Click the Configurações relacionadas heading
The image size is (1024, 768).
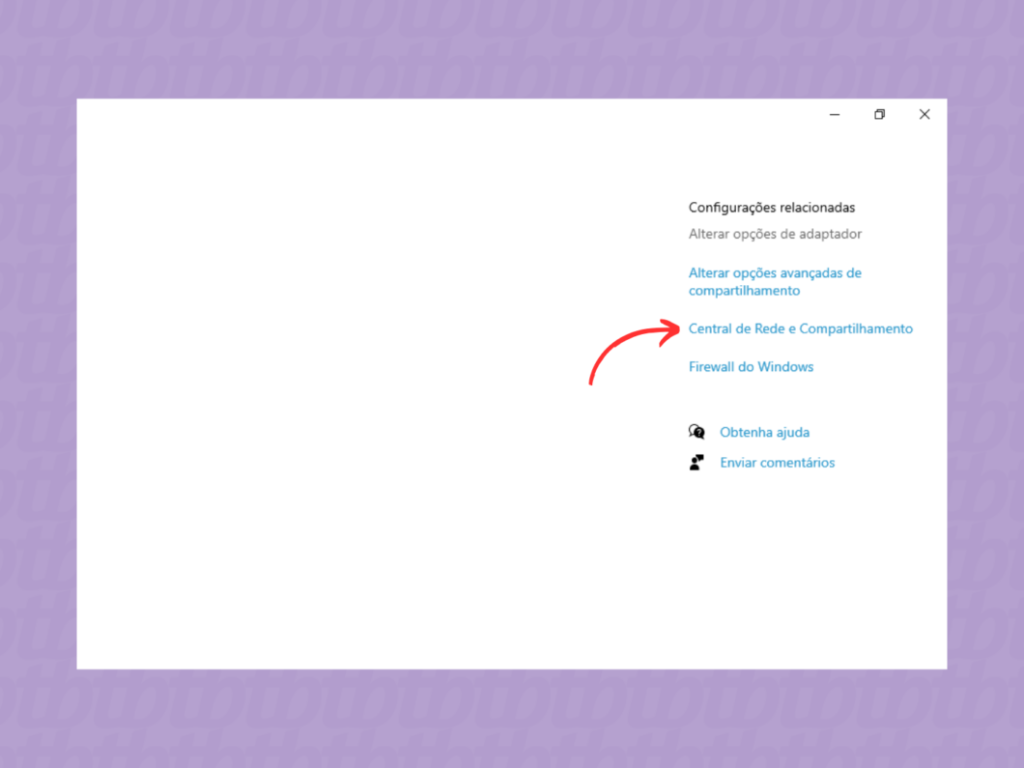tap(771, 208)
